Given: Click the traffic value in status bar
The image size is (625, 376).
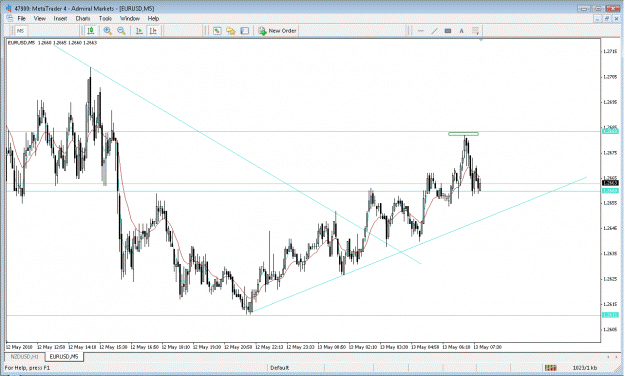Looking at the screenshot, I should point(585,368).
